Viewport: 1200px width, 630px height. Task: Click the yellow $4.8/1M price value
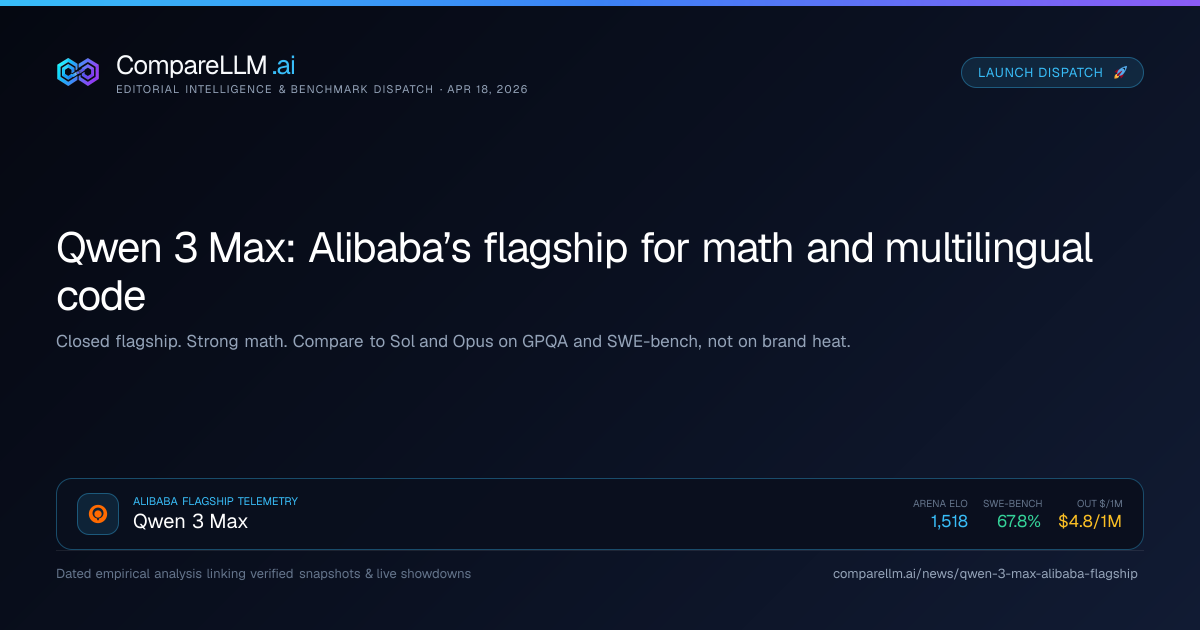(x=1090, y=522)
